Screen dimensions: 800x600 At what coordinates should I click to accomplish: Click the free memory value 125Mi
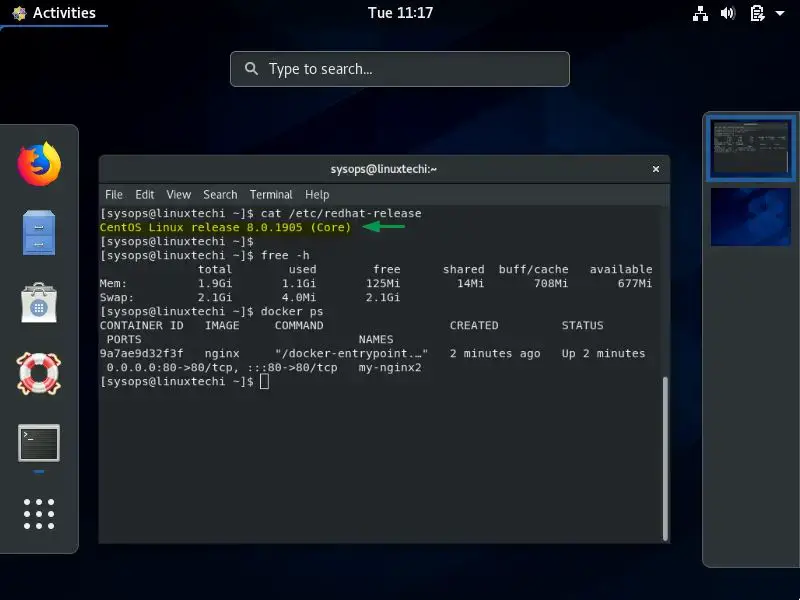click(x=383, y=283)
